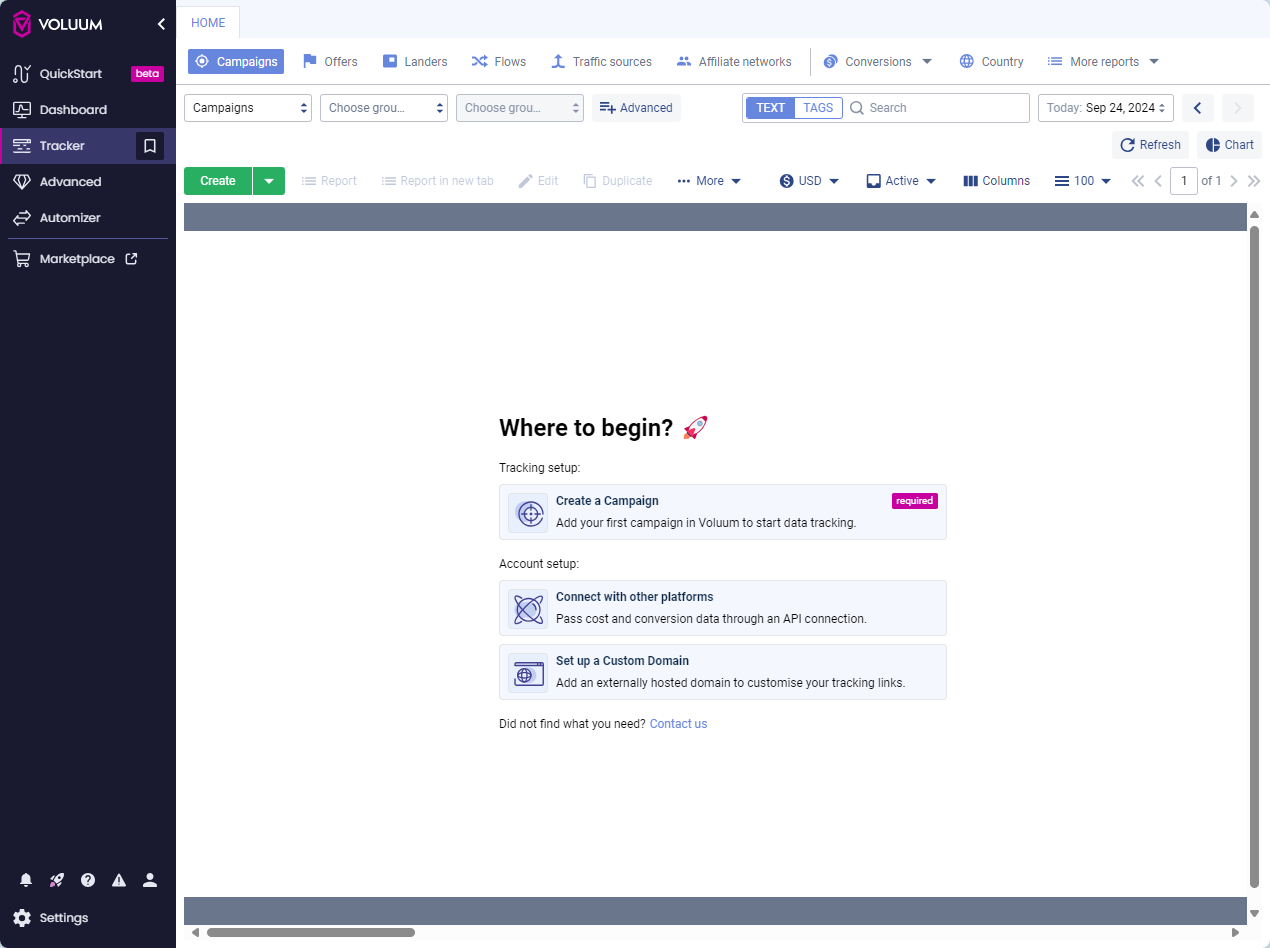Open the Country report
The height and width of the screenshot is (948, 1270).
(992, 62)
